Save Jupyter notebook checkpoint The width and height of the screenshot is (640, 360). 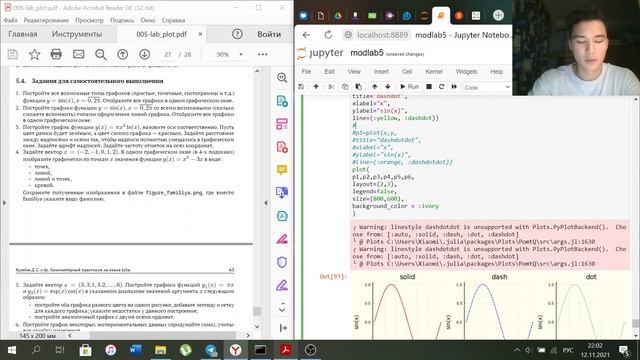pos(301,87)
